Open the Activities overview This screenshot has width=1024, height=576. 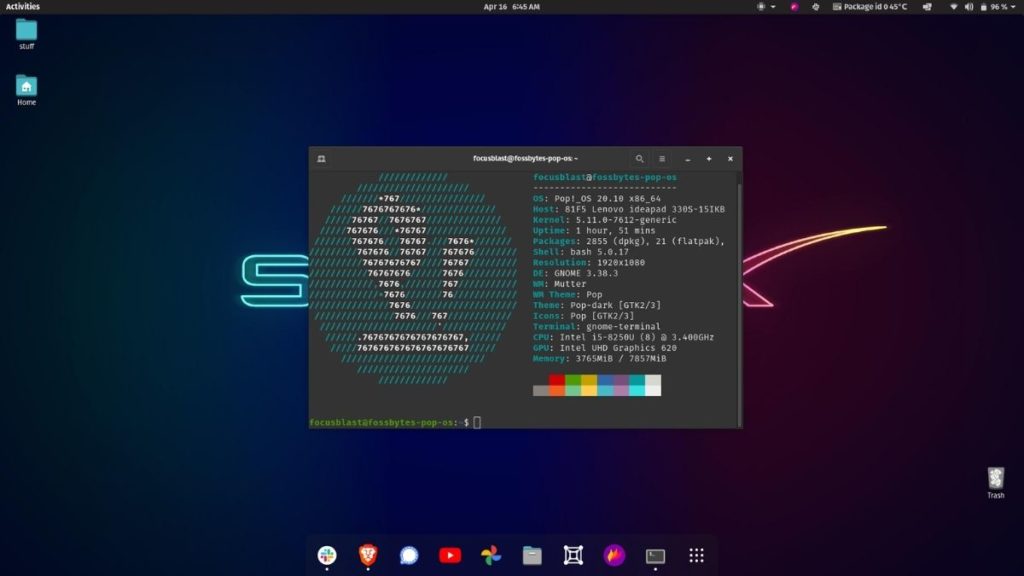(22, 7)
